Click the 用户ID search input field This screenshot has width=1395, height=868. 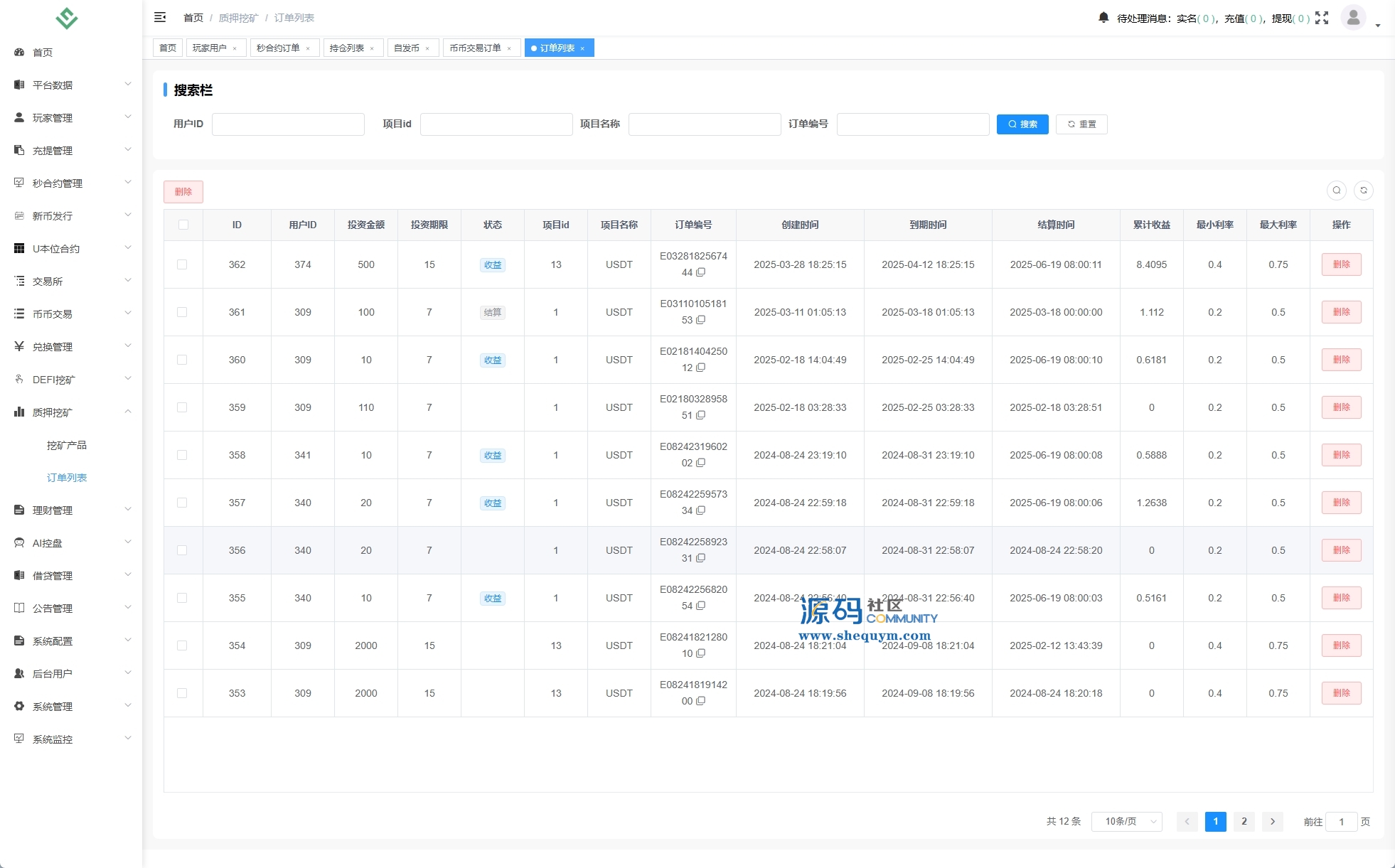click(288, 124)
